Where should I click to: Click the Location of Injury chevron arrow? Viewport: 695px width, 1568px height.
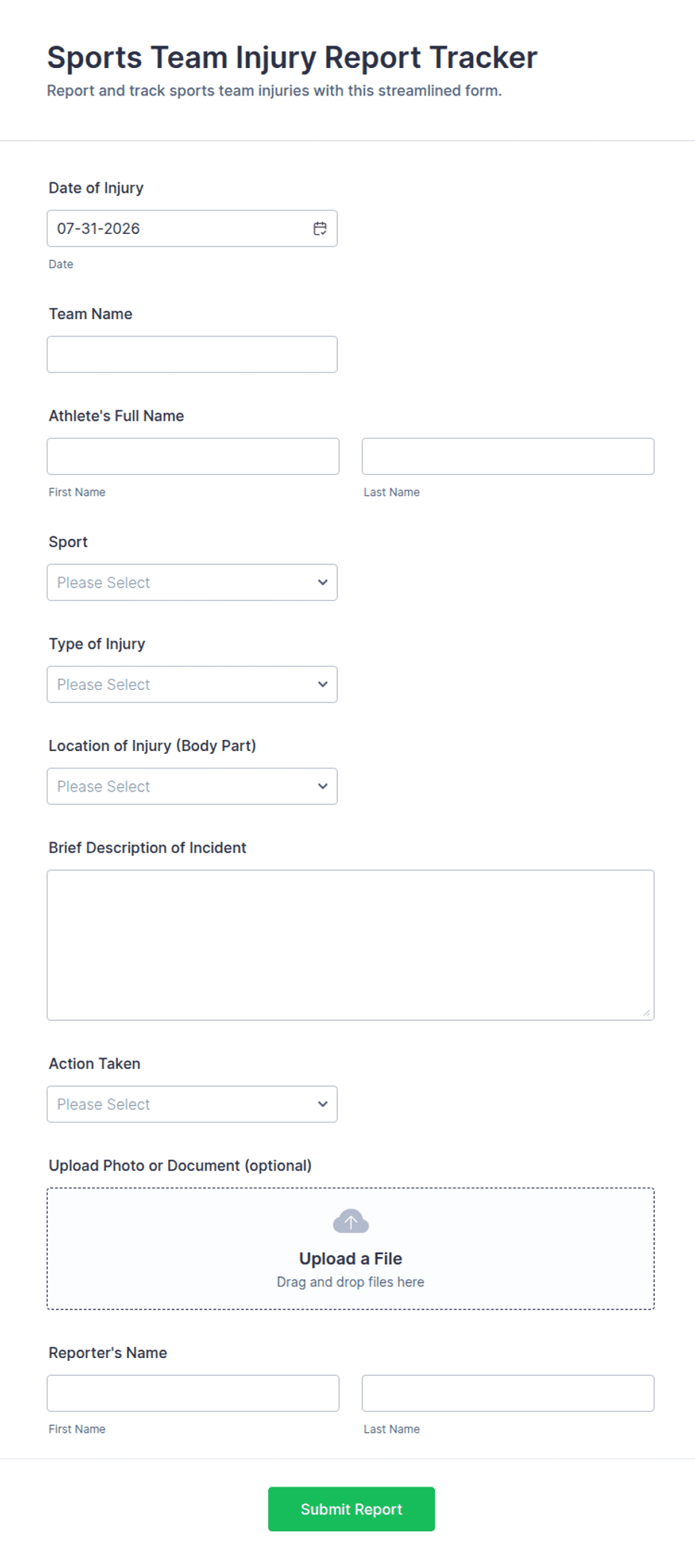[323, 786]
